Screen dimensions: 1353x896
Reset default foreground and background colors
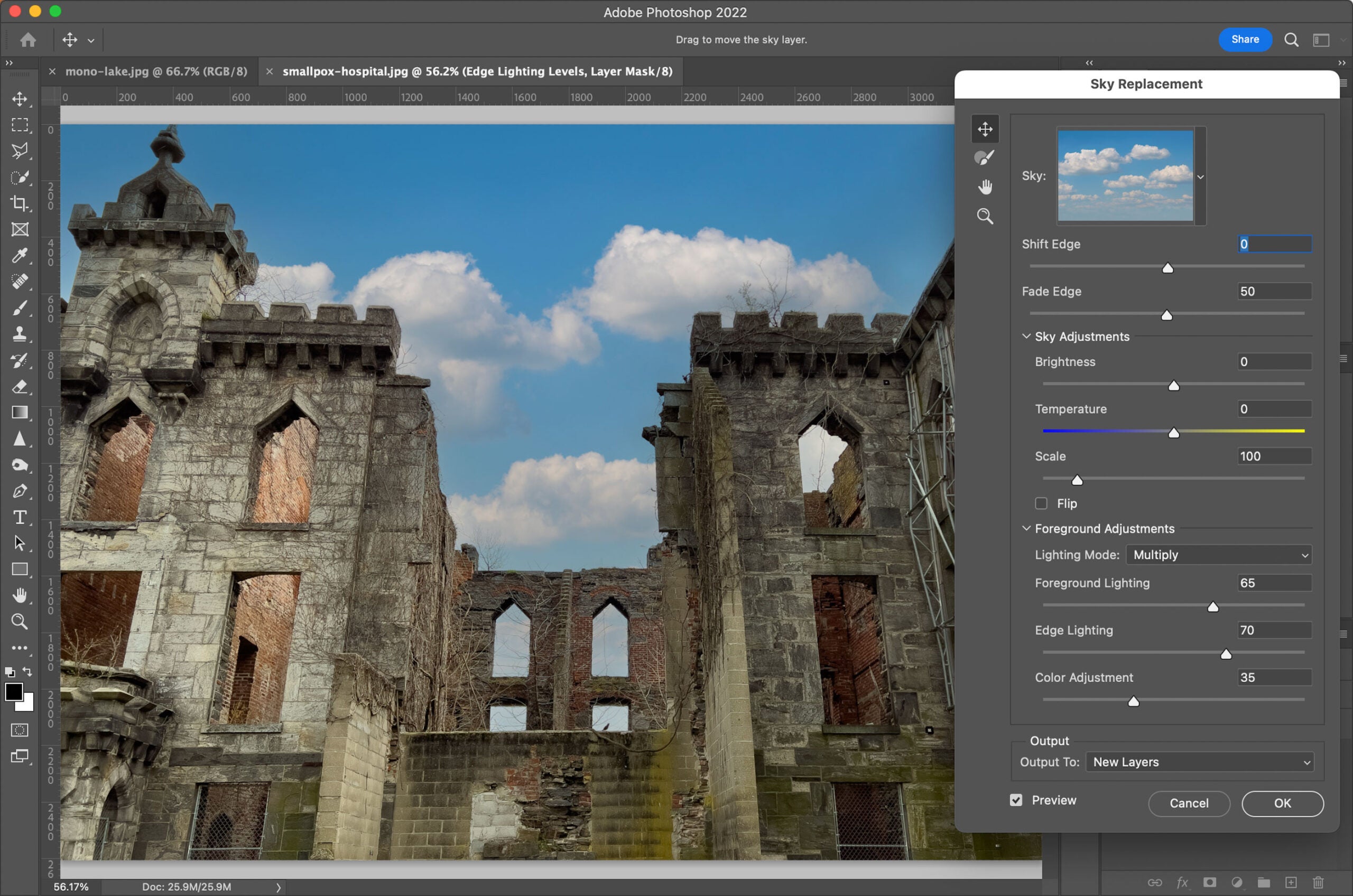pyautogui.click(x=10, y=672)
